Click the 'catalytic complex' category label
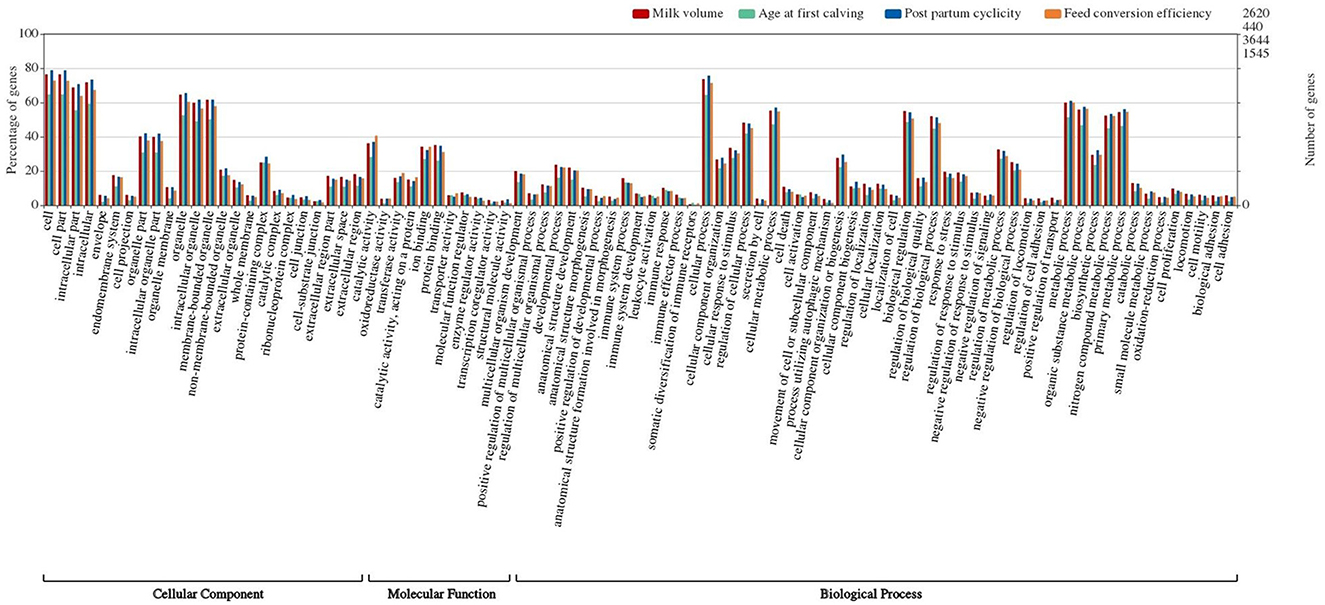The height and width of the screenshot is (605, 1325). pyautogui.click(x=271, y=259)
